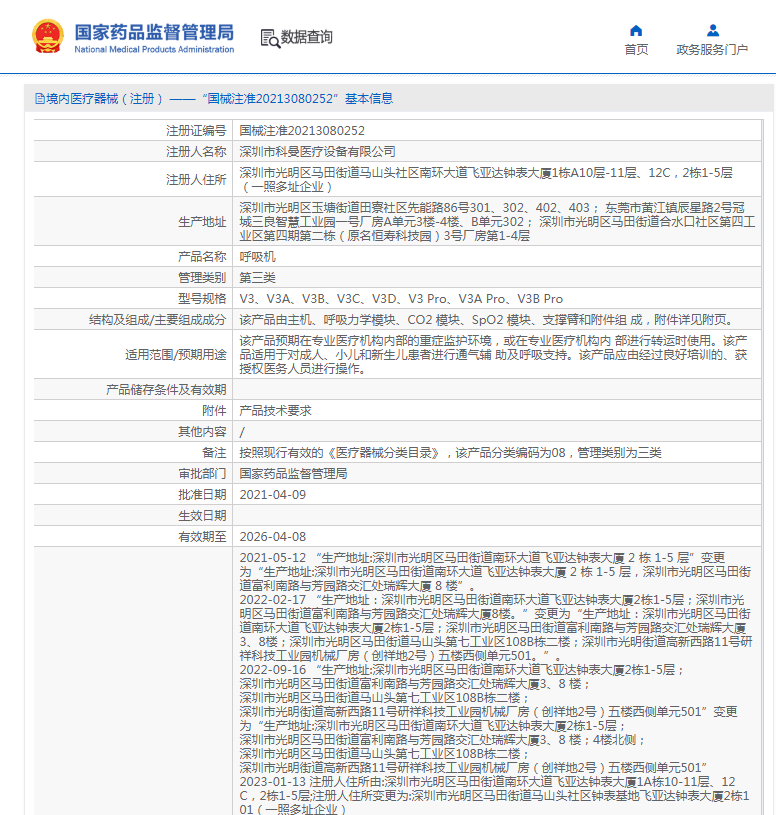Viewport: 776px width, 815px height.
Task: Select the expiry date 2026-04-08
Action: coord(273,537)
